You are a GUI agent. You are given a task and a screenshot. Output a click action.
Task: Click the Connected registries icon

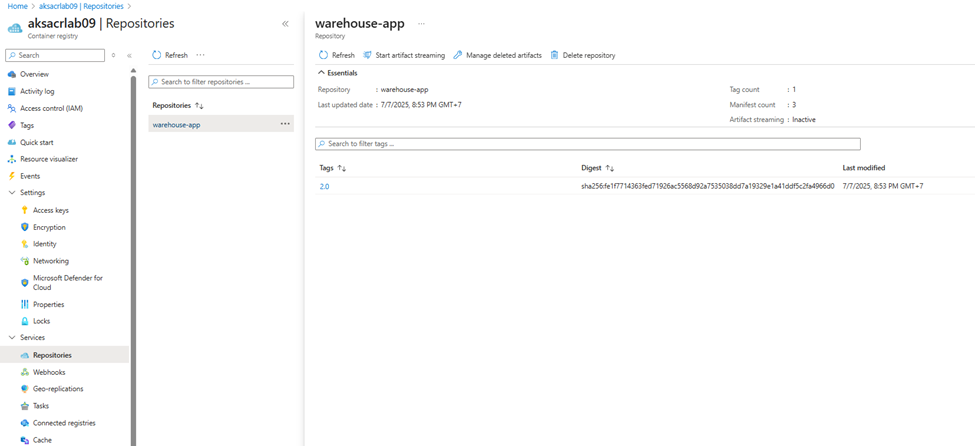(25, 423)
